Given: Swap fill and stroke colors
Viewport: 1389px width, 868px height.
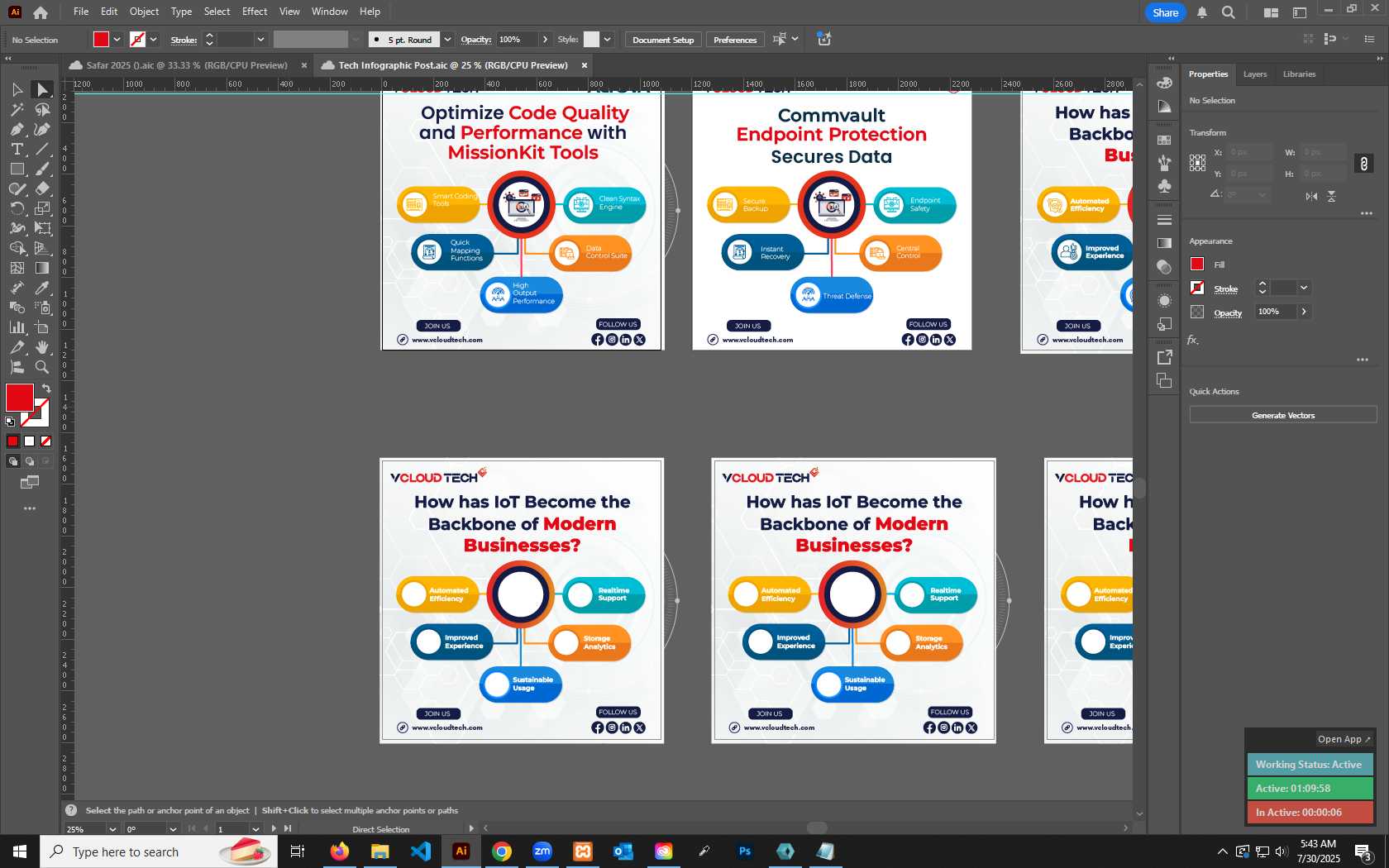Looking at the screenshot, I should click(x=46, y=389).
